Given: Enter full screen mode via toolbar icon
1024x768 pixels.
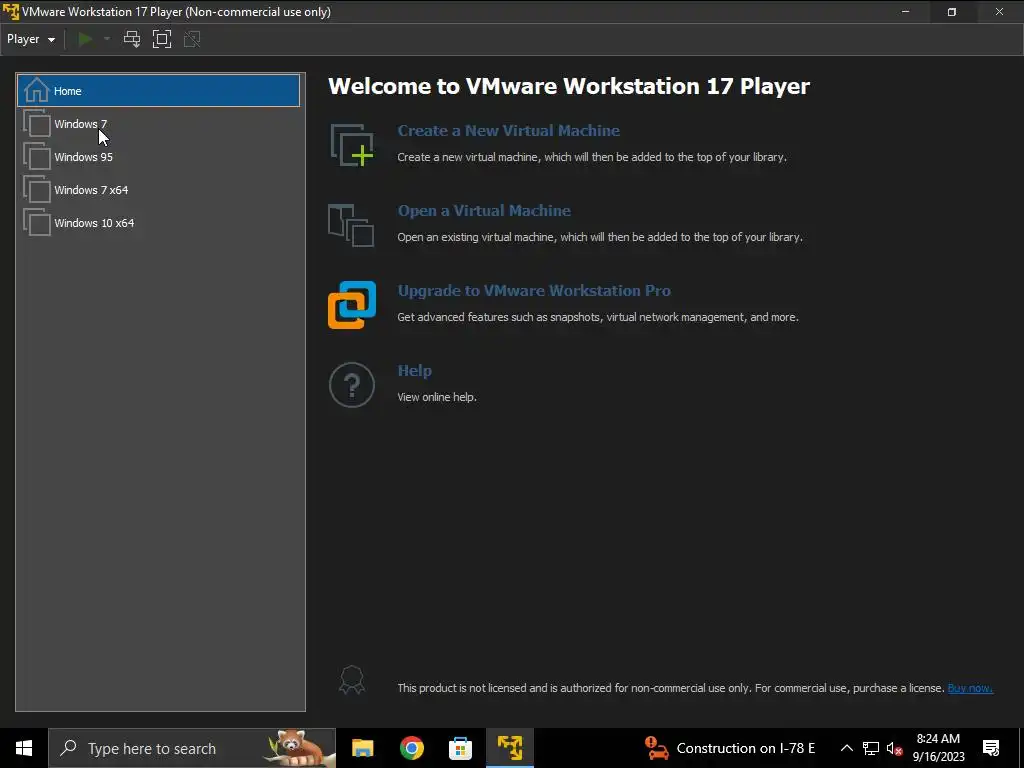Looking at the screenshot, I should [162, 39].
